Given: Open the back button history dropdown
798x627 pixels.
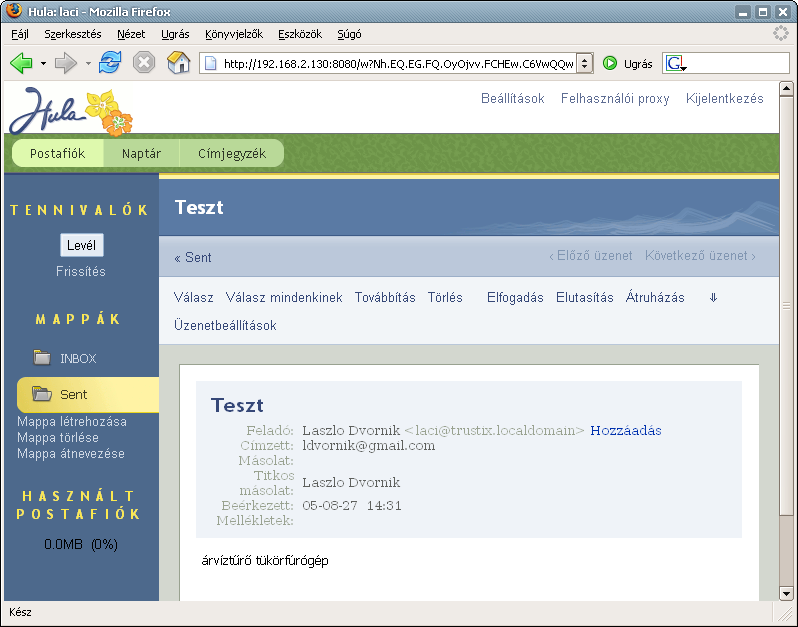Looking at the screenshot, I should coord(43,64).
